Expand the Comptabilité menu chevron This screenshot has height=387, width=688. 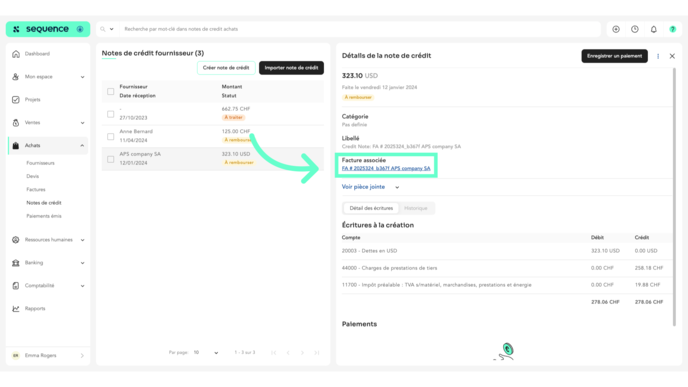tap(82, 286)
